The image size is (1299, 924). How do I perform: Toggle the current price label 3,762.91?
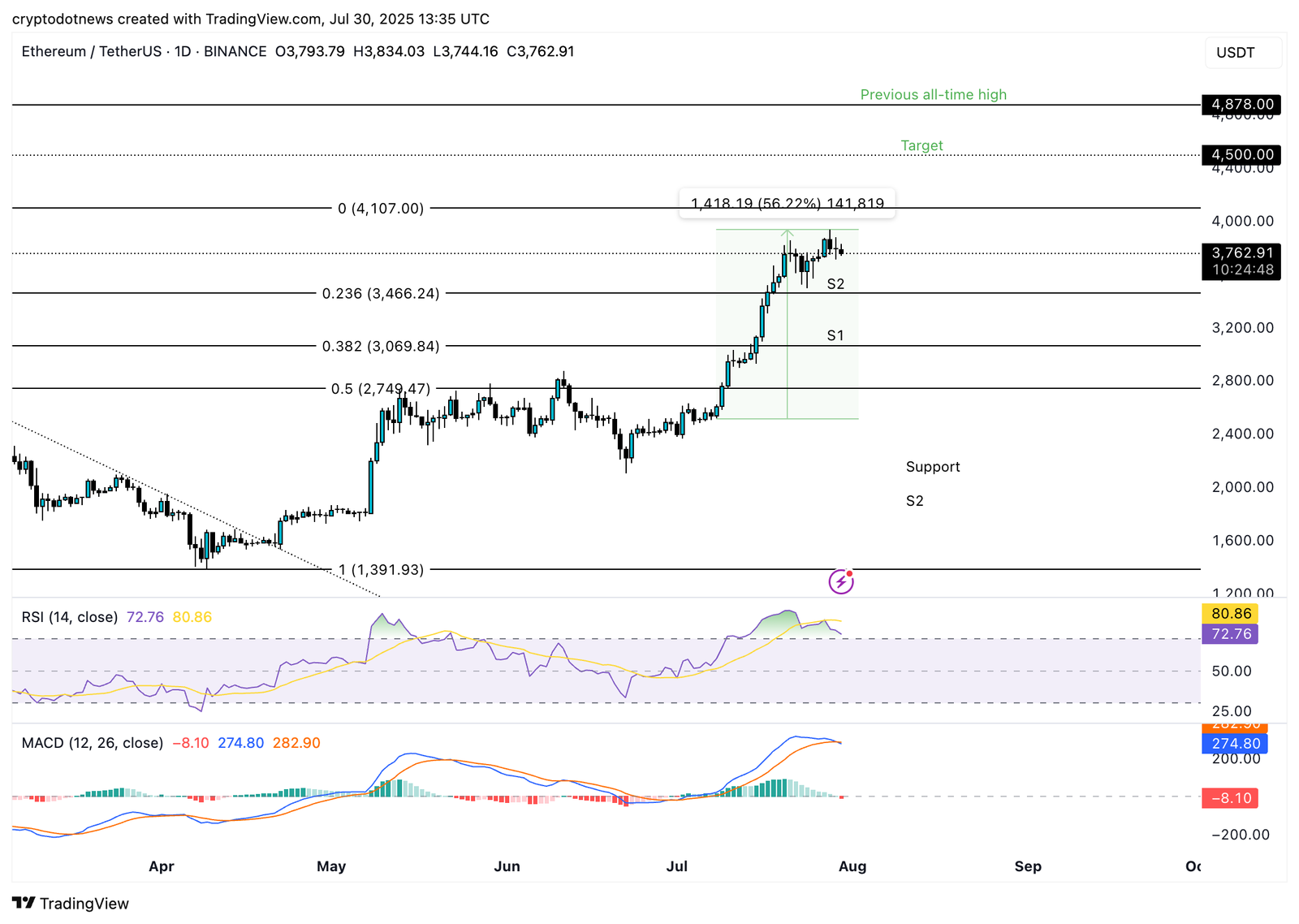1241,253
